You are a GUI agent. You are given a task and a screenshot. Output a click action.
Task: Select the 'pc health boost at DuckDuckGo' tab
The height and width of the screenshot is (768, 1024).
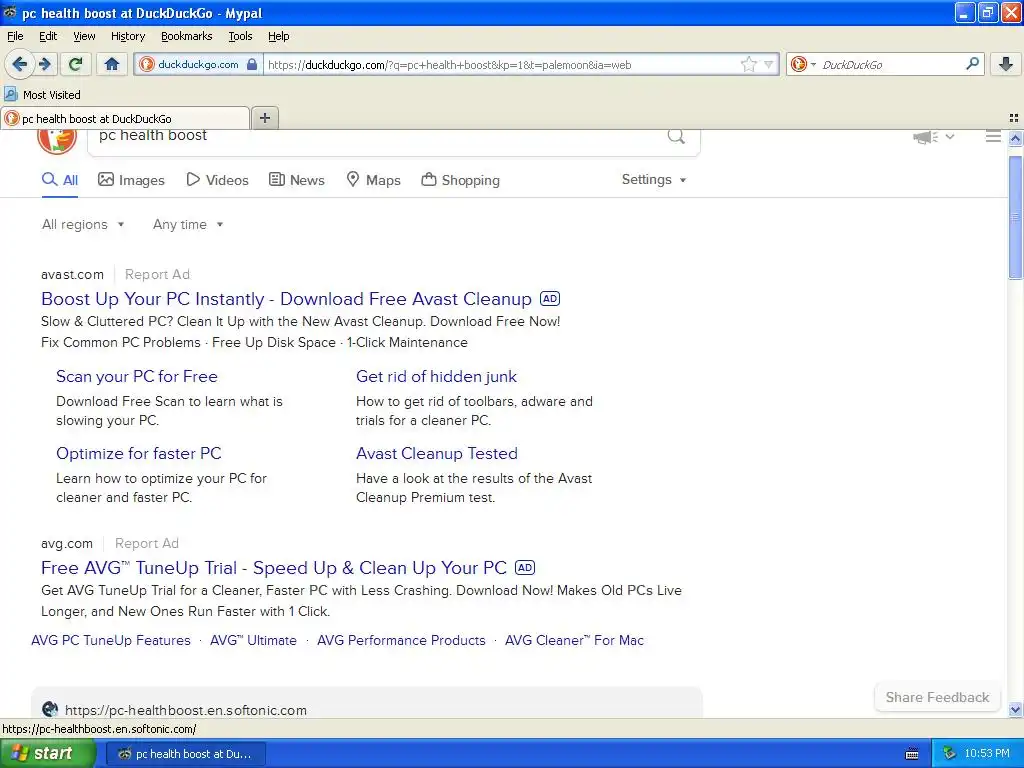(125, 118)
